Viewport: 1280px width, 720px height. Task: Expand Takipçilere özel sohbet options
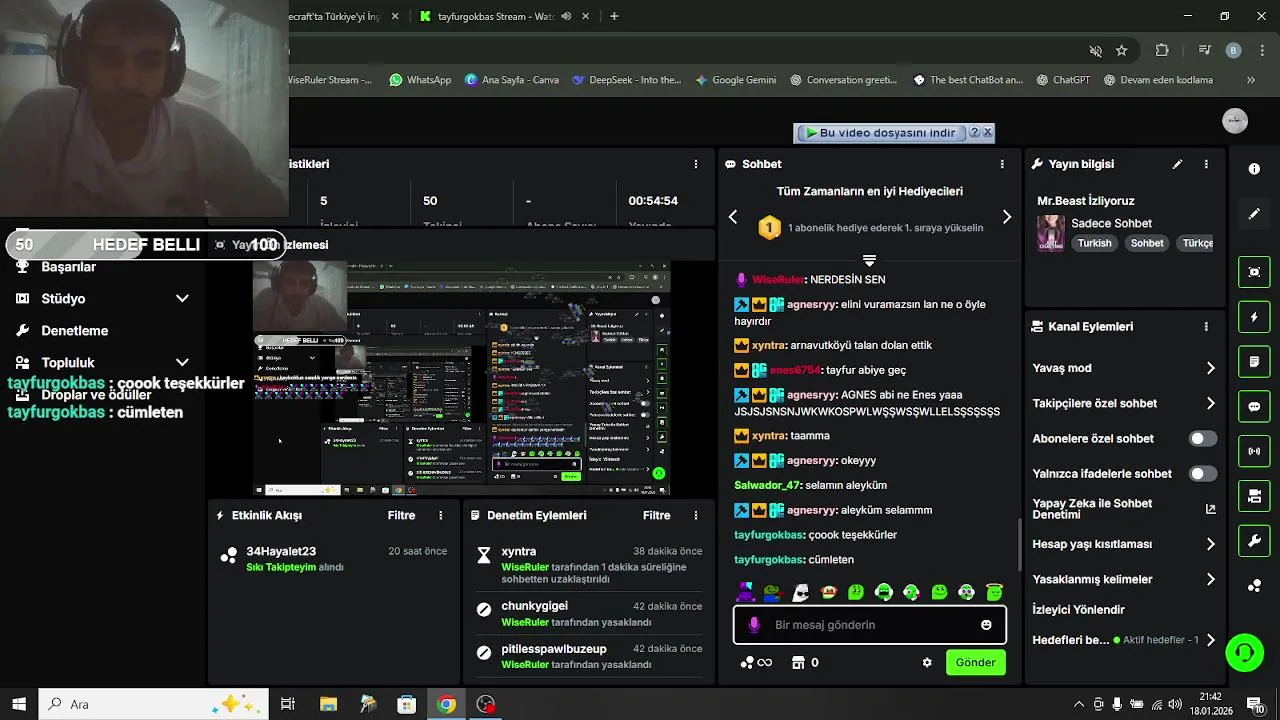[1210, 404]
